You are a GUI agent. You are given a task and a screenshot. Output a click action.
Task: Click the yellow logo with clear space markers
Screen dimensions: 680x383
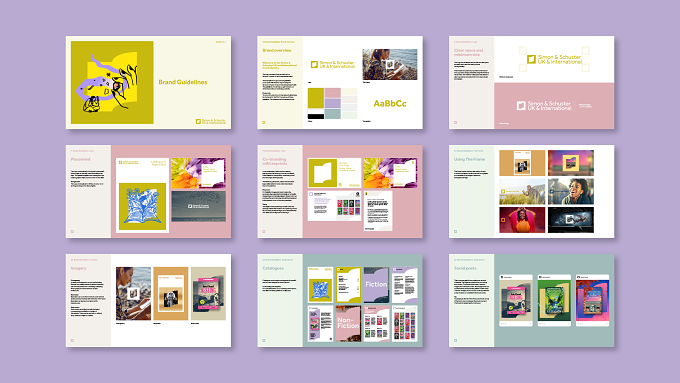coord(554,59)
